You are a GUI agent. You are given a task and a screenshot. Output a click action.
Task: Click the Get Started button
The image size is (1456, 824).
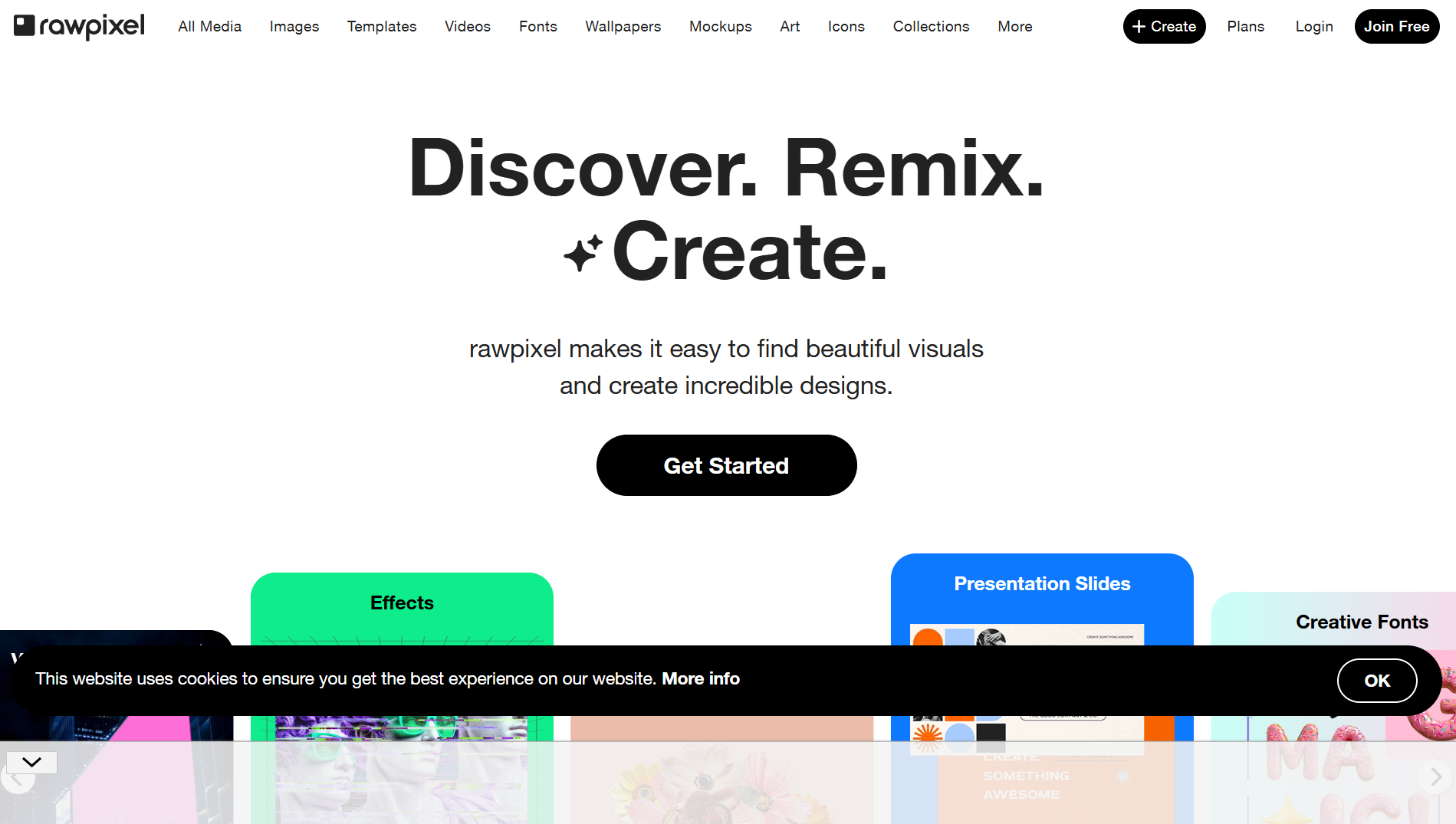click(726, 465)
